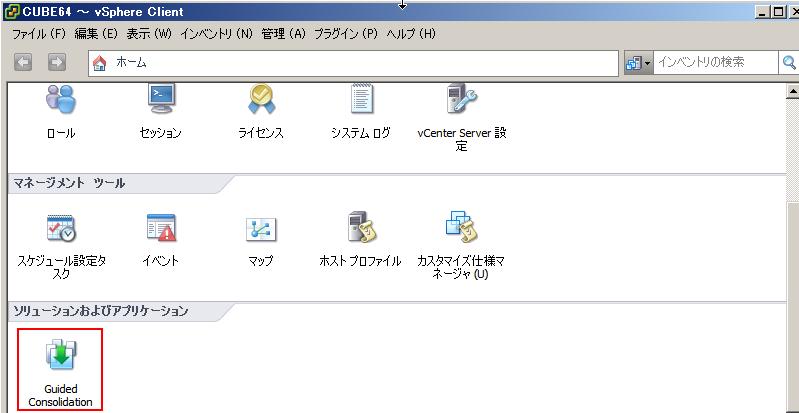Click the home icon in address bar

100,63
